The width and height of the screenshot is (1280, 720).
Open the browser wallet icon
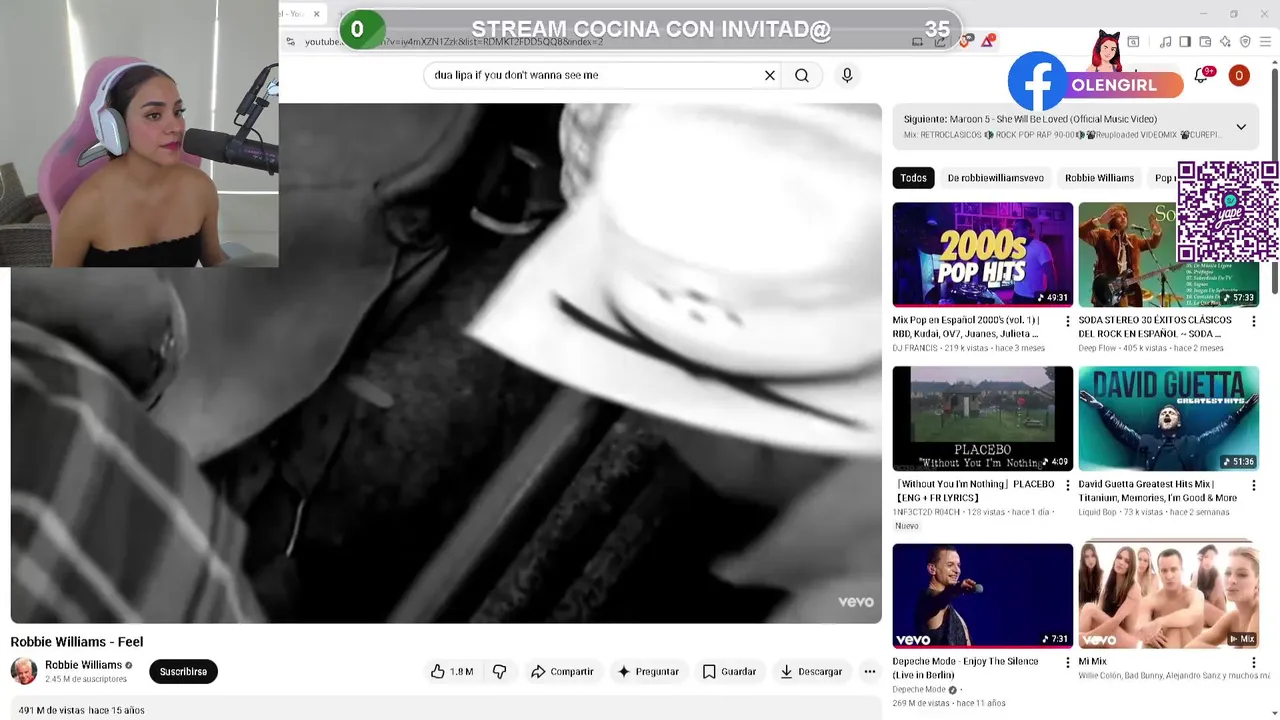click(1205, 42)
